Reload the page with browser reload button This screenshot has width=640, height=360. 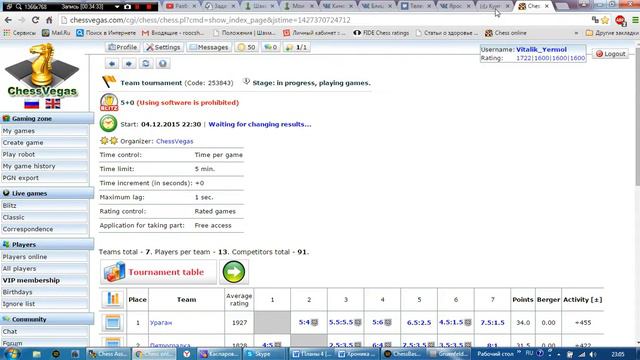click(36, 20)
